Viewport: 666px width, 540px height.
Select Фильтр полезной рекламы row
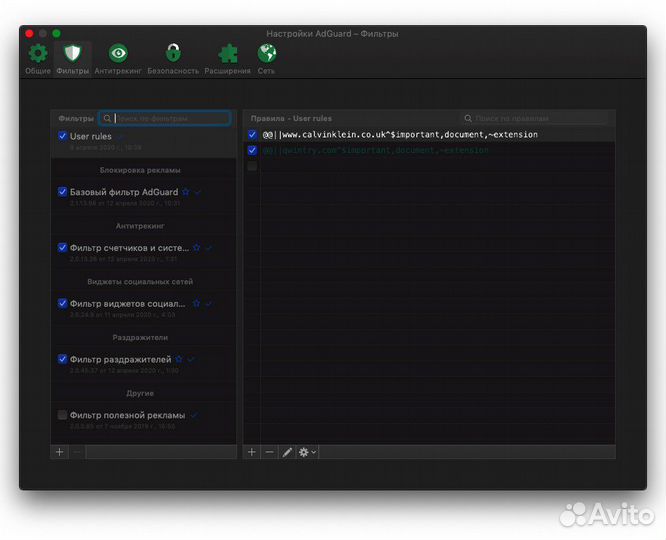tap(144, 420)
